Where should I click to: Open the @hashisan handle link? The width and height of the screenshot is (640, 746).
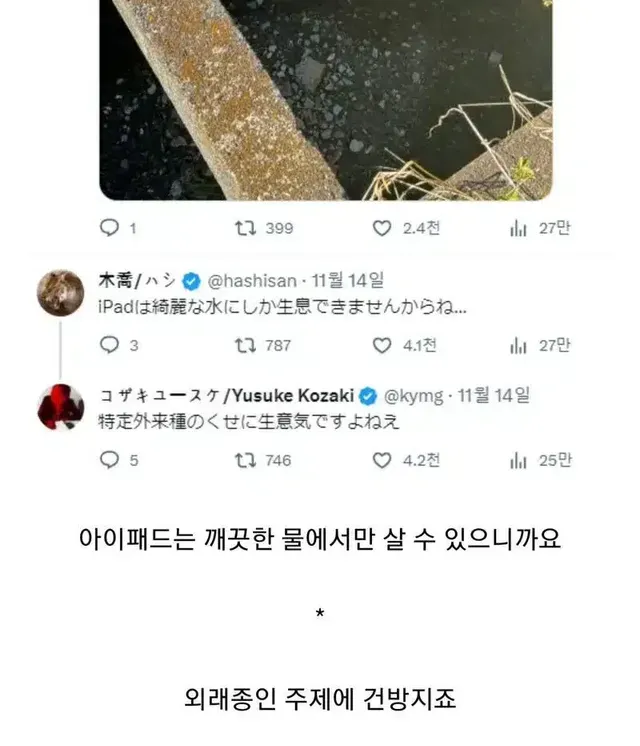(x=252, y=281)
